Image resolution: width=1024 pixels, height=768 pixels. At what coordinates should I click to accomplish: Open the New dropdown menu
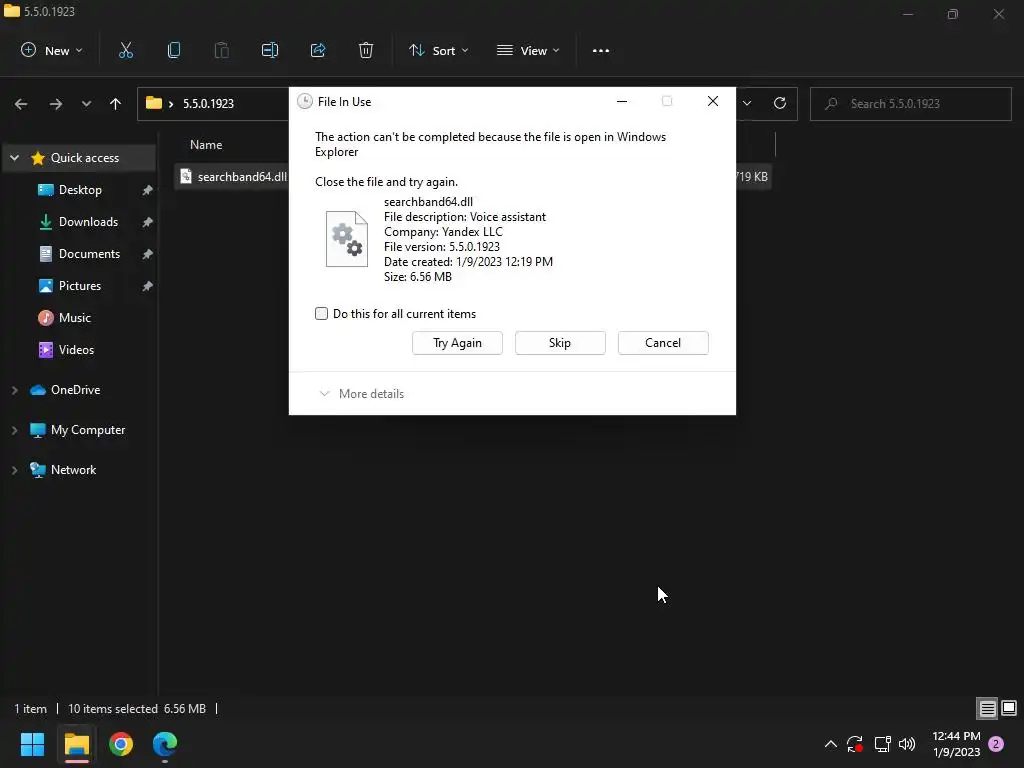[52, 50]
